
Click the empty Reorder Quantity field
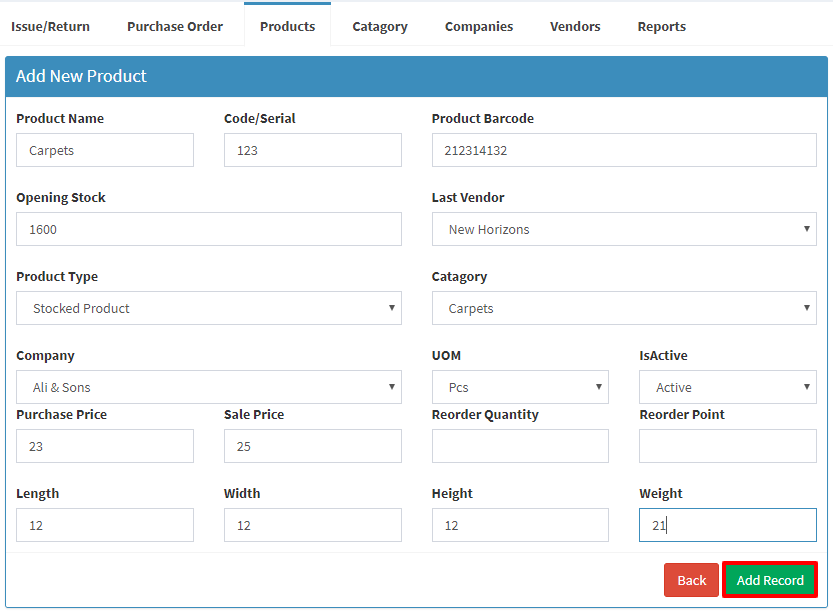[520, 446]
